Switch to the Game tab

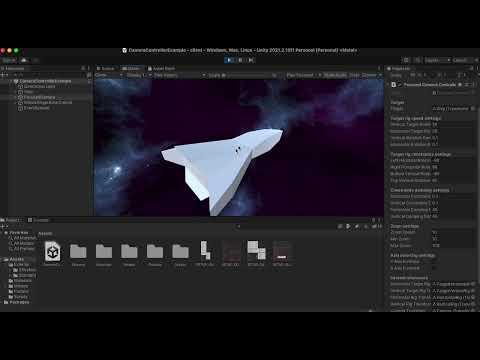coord(131,68)
